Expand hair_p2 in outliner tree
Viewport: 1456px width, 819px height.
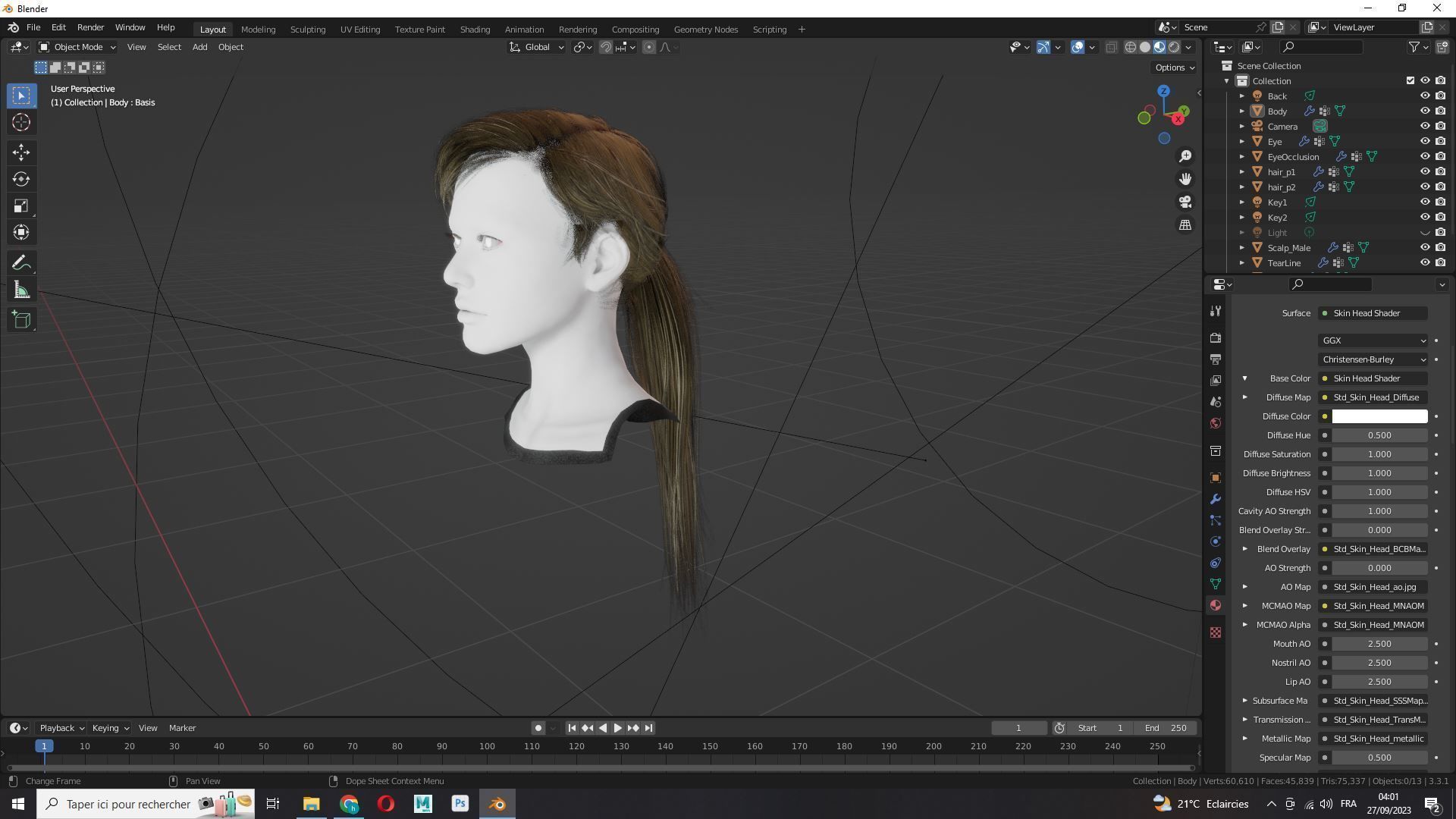pyautogui.click(x=1242, y=187)
